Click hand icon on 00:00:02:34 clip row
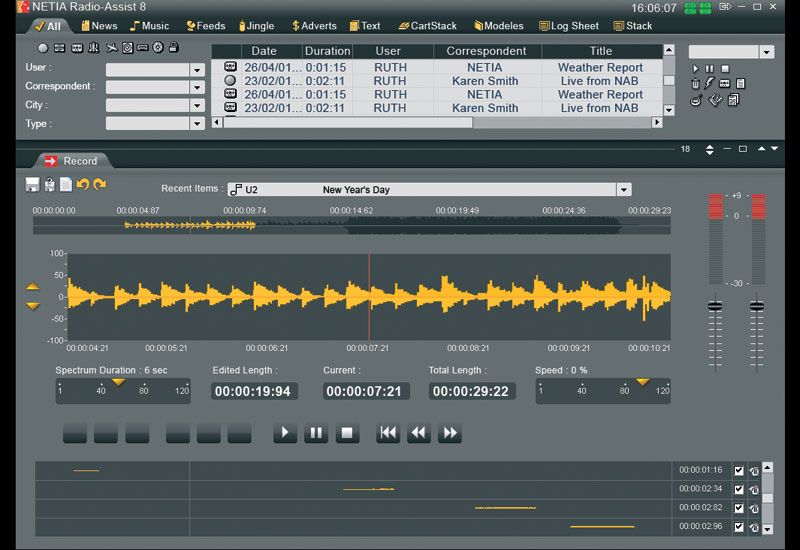Image resolution: width=800 pixels, height=550 pixels. click(x=754, y=490)
